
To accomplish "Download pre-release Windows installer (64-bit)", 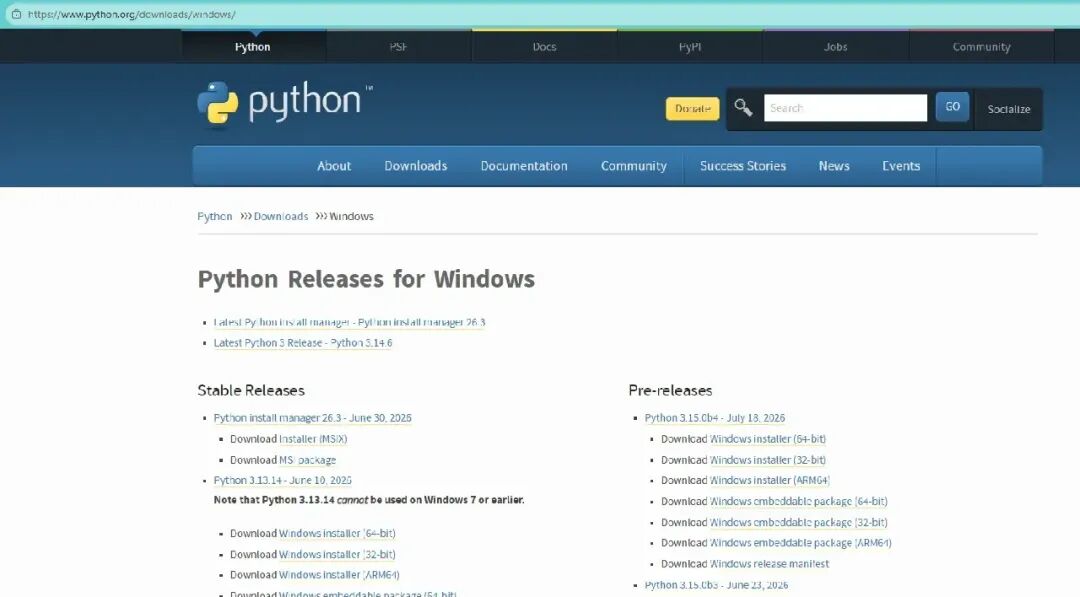I will 768,439.
